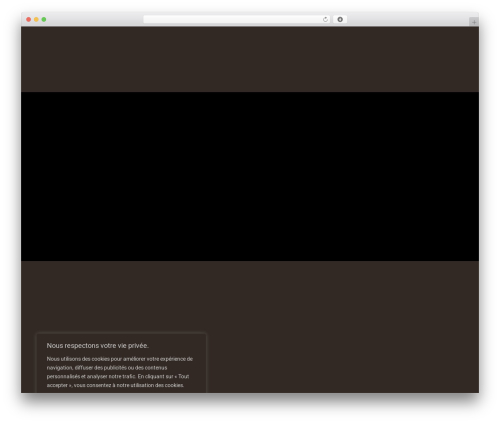Click the cookie notice paragraph starting "Nous utilisons des cookies"
Image resolution: width=500 pixels, height=423 pixels.
click(x=120, y=372)
